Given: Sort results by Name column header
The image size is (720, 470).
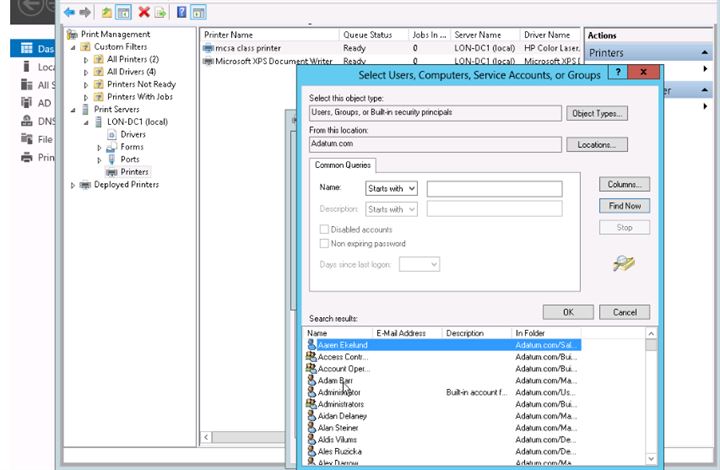Looking at the screenshot, I should [338, 333].
